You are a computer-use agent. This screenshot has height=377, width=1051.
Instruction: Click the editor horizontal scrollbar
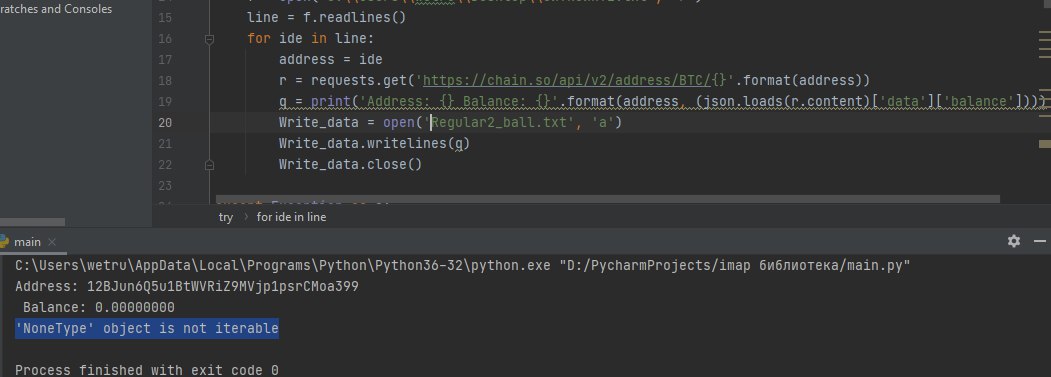coord(607,199)
